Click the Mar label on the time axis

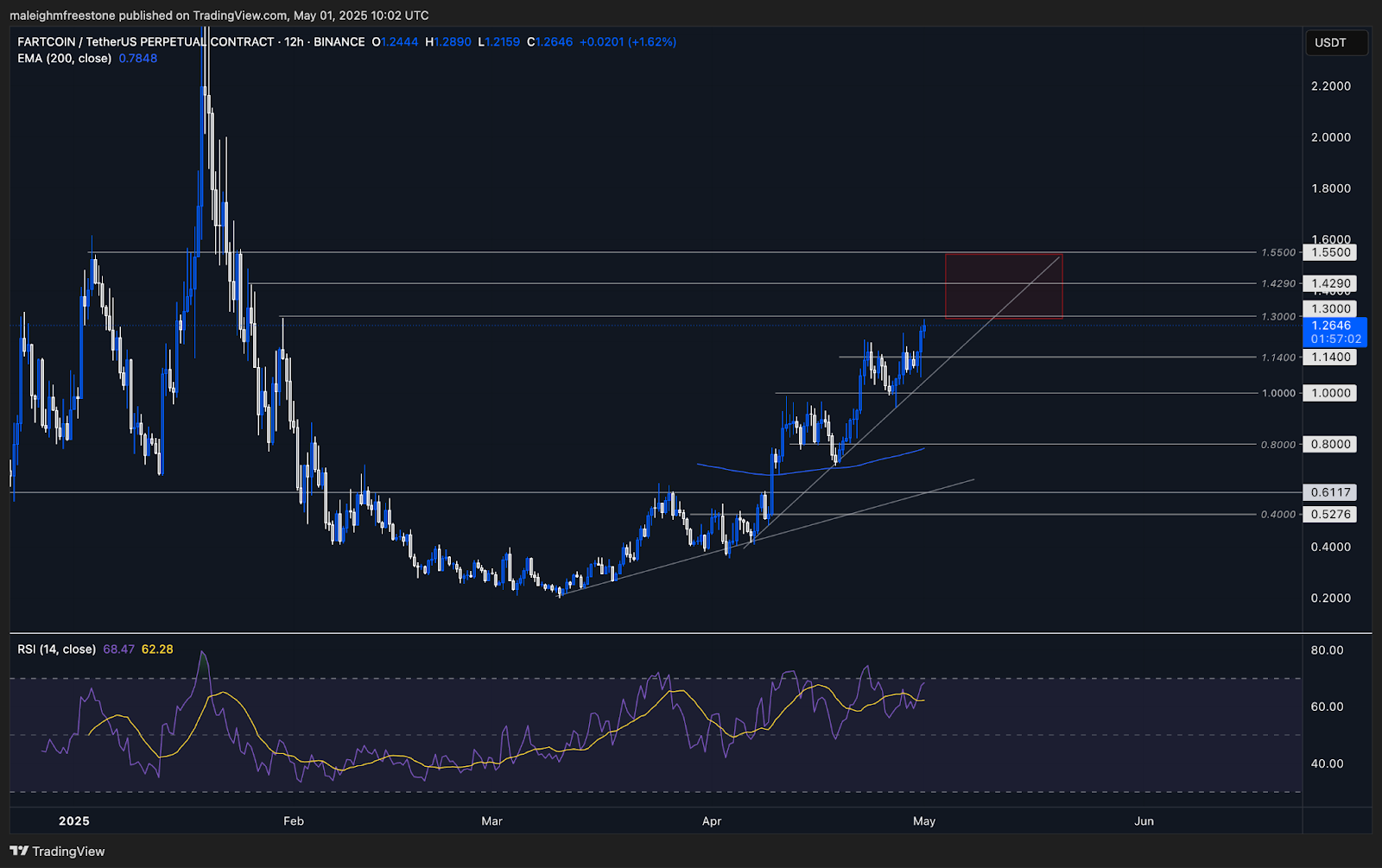click(x=491, y=820)
